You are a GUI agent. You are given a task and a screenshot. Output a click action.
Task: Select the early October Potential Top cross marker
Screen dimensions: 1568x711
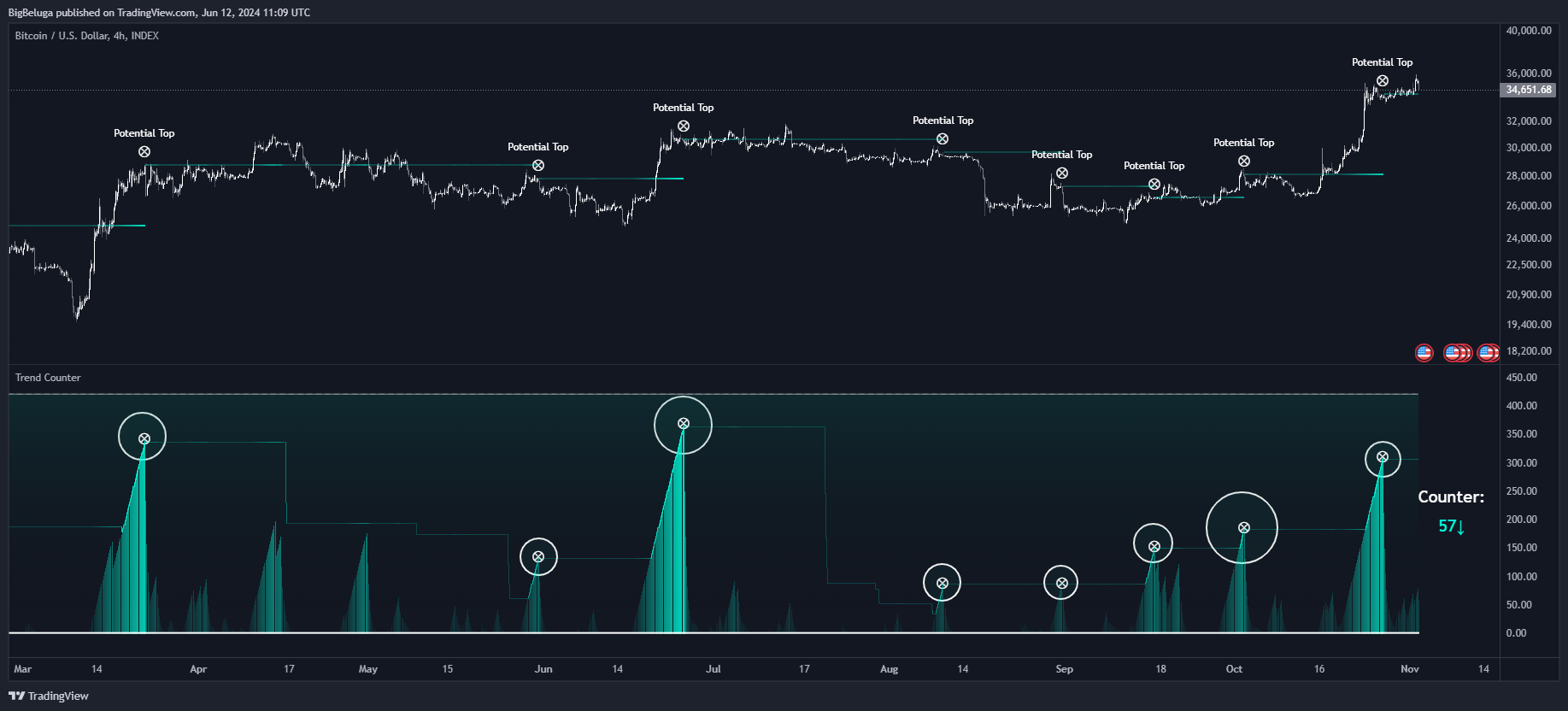pyautogui.click(x=1244, y=162)
